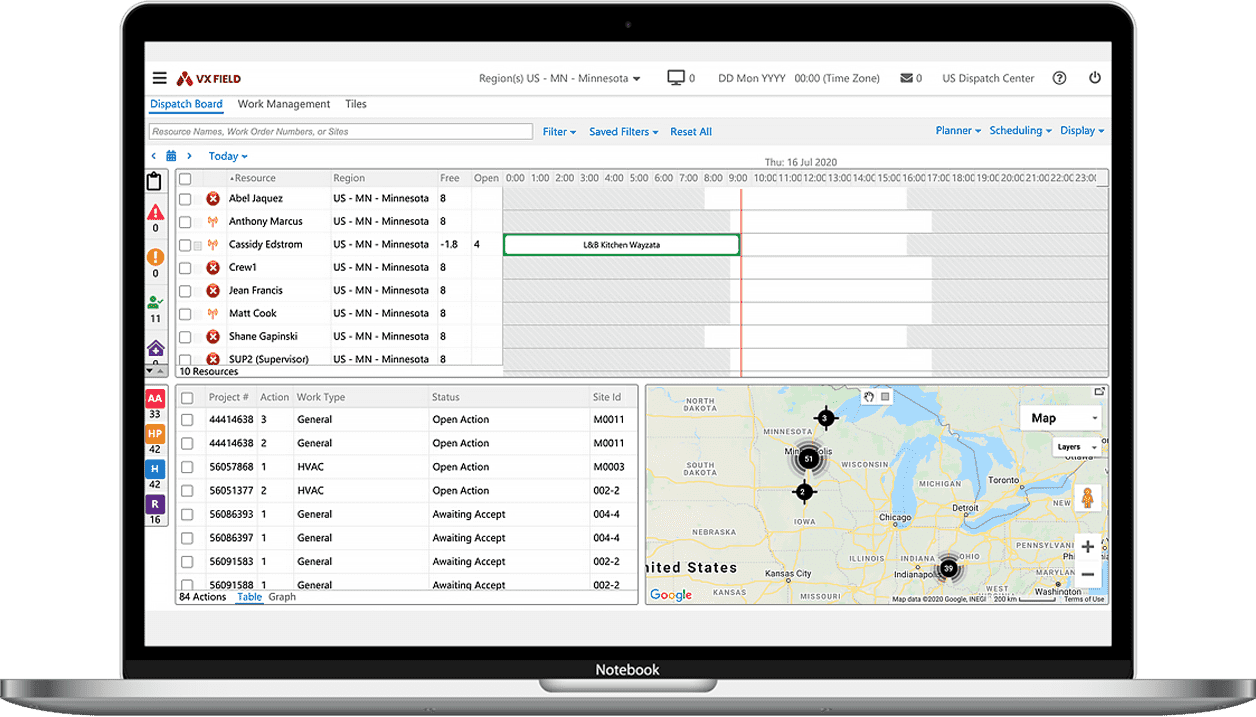
Task: Open the Planner dropdown
Action: [x=958, y=131]
